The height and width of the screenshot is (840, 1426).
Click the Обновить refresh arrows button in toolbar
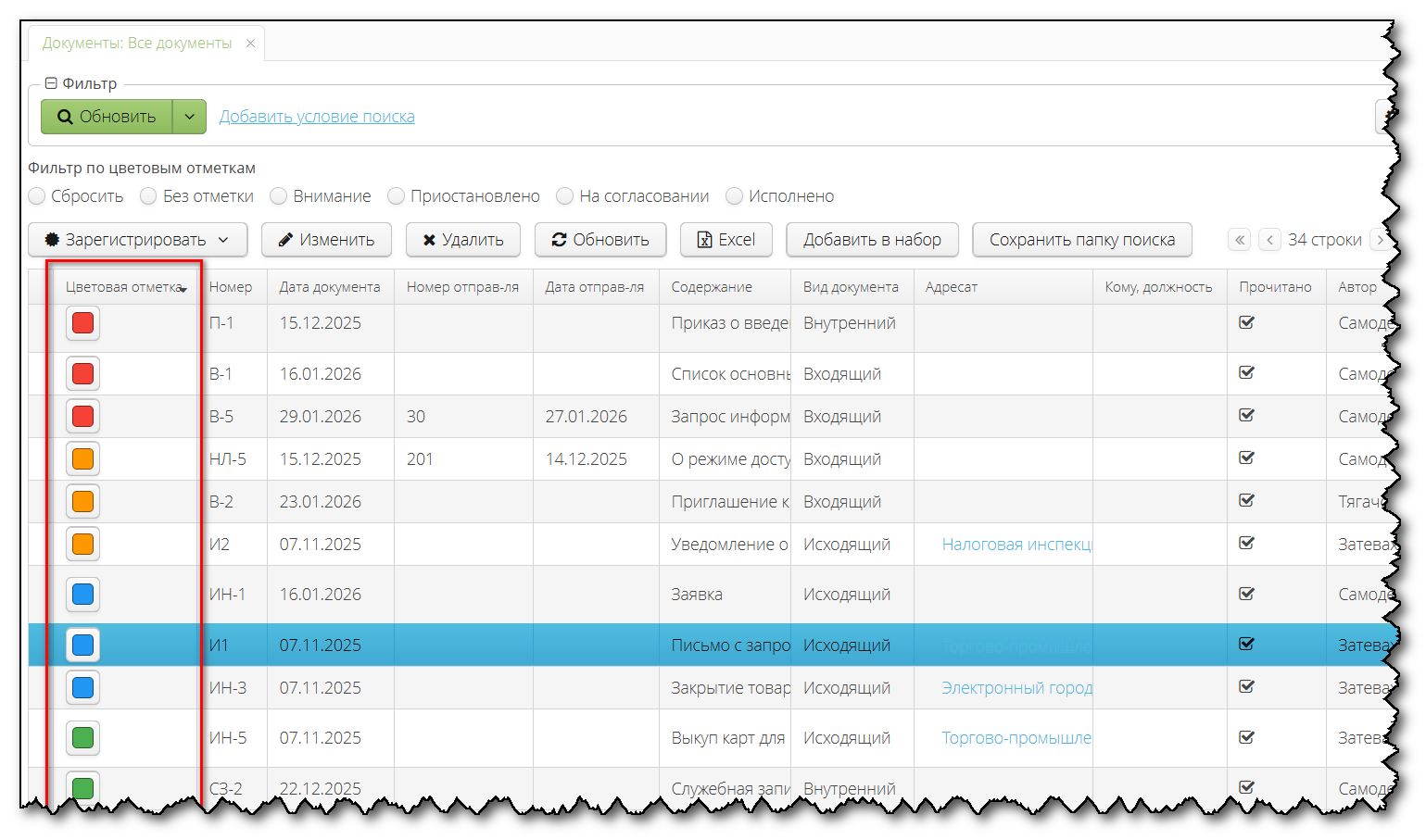(x=599, y=240)
